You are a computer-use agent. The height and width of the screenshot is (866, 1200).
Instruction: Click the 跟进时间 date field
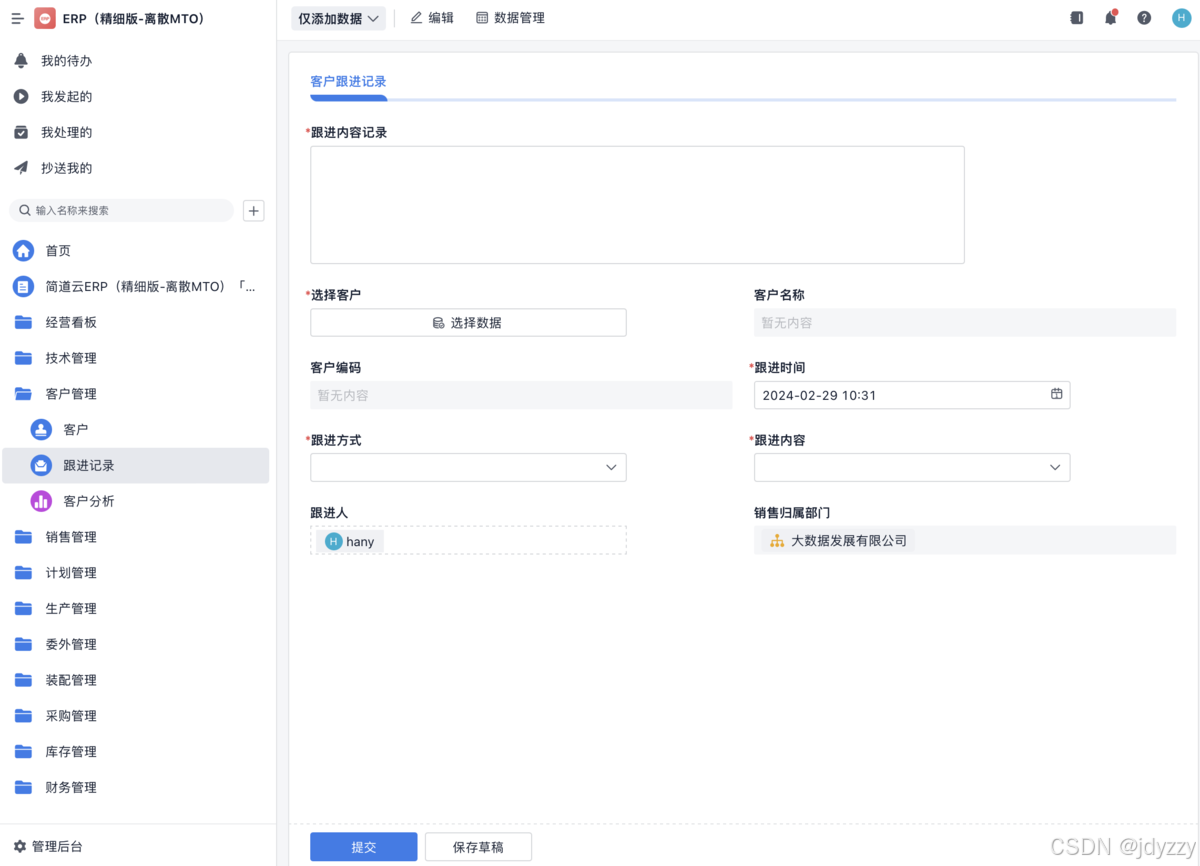tap(912, 395)
